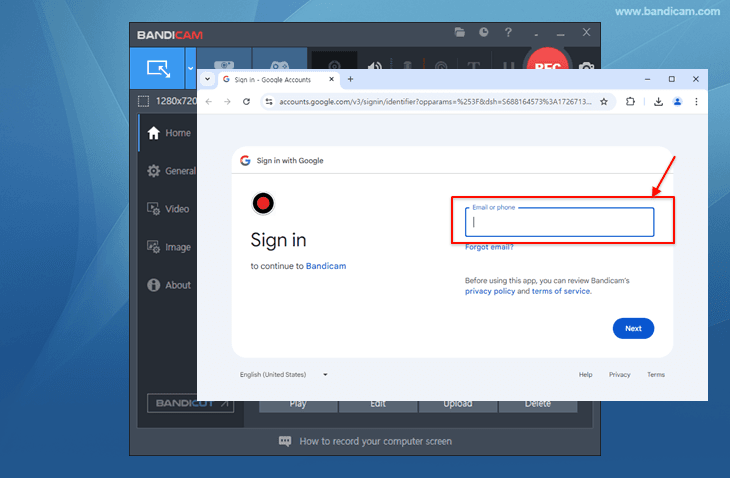This screenshot has height=478, width=730.
Task: Open the terms of service link
Action: [561, 291]
